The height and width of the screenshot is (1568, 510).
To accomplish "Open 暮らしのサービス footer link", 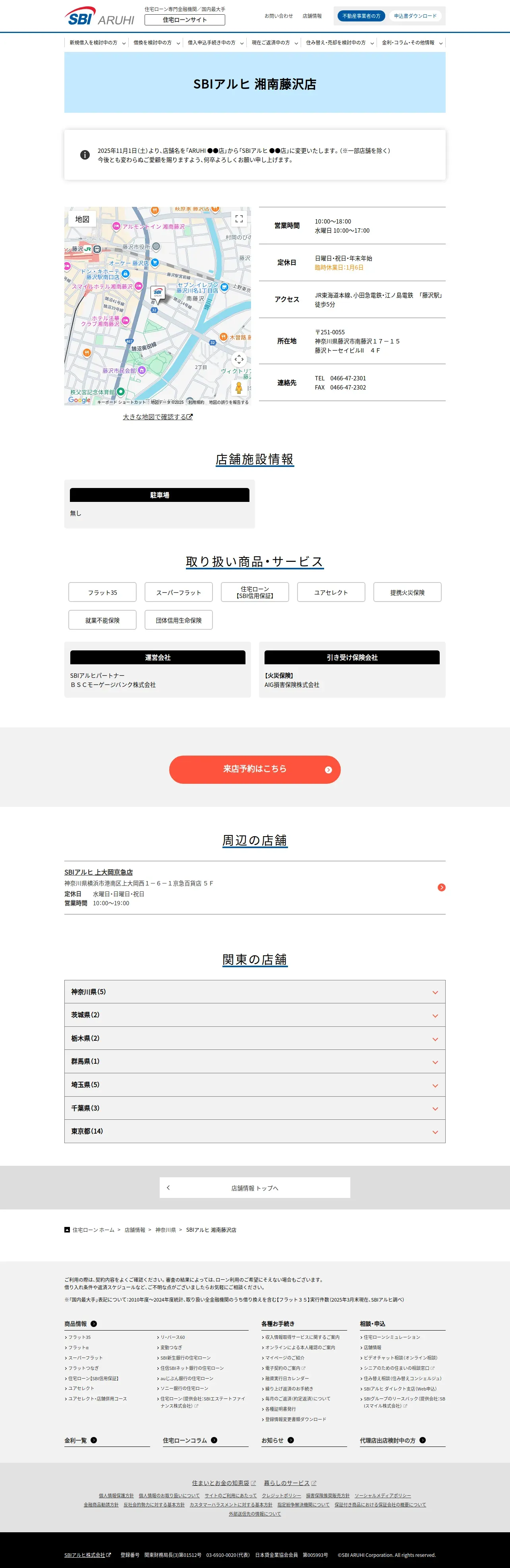I will coord(290,1483).
